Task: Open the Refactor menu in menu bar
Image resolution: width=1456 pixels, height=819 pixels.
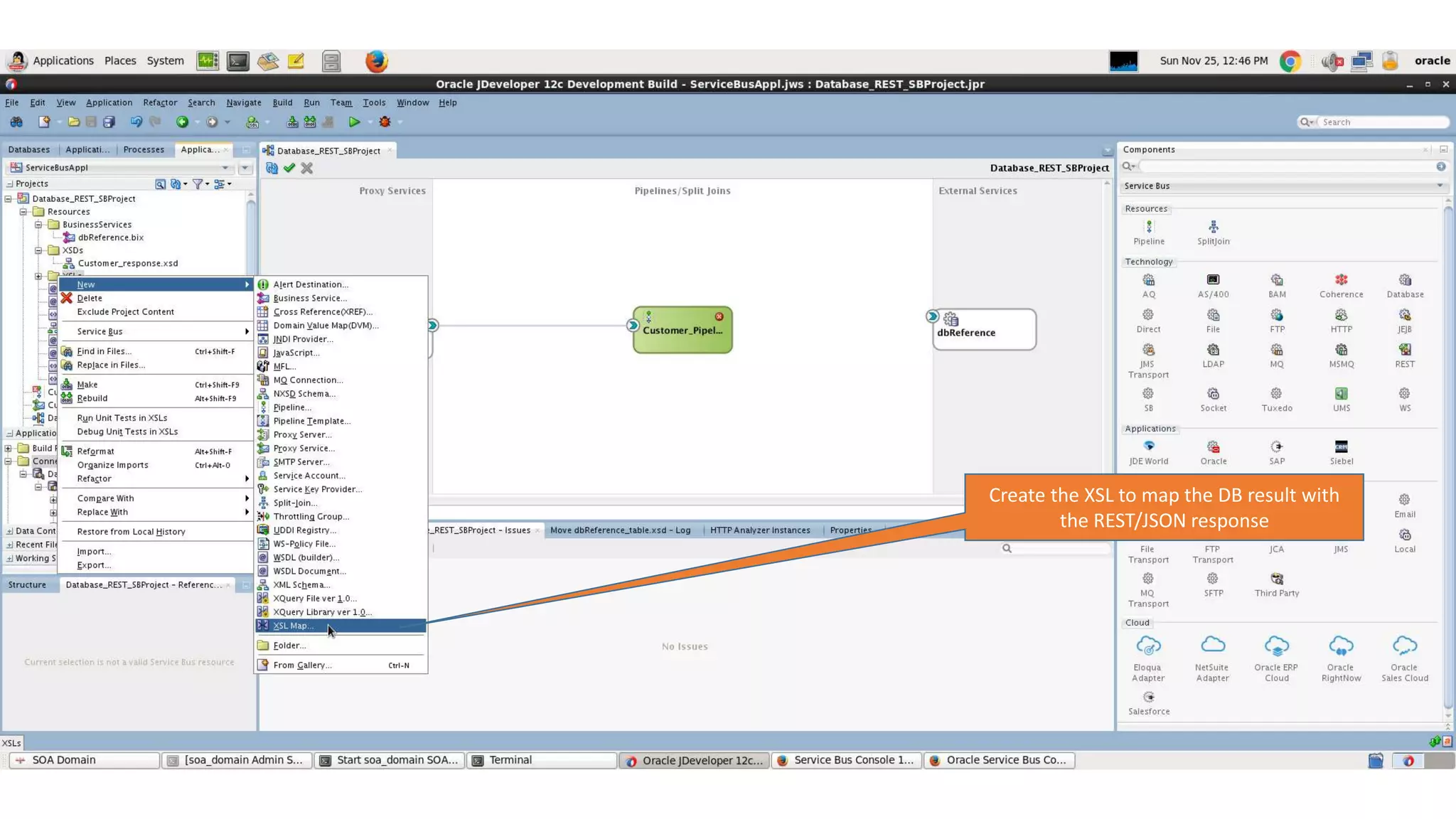Action: tap(160, 102)
